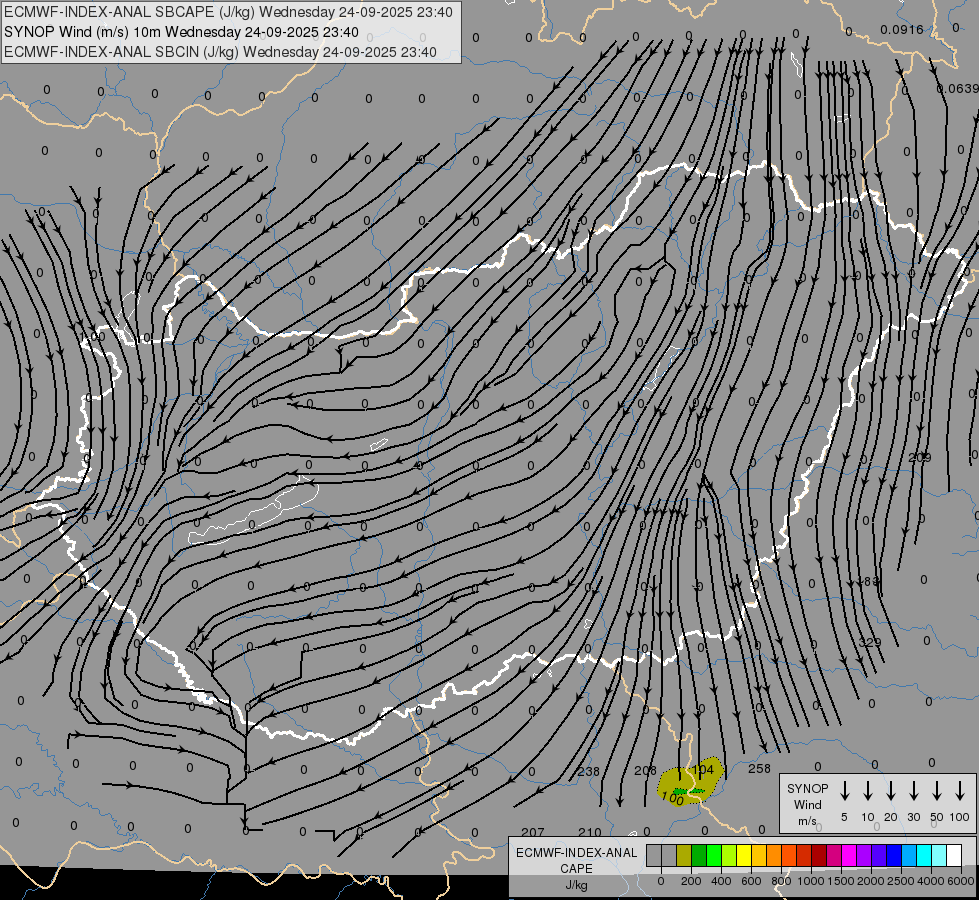Click the 20 m/s wind arrow in legend

coord(891,791)
